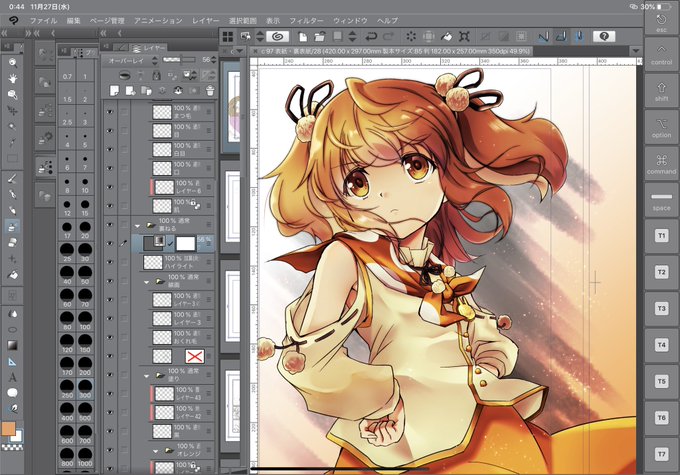Image resolution: width=680 pixels, height=475 pixels.
Task: Click the Open file folder icon in toolbar
Action: [320, 37]
